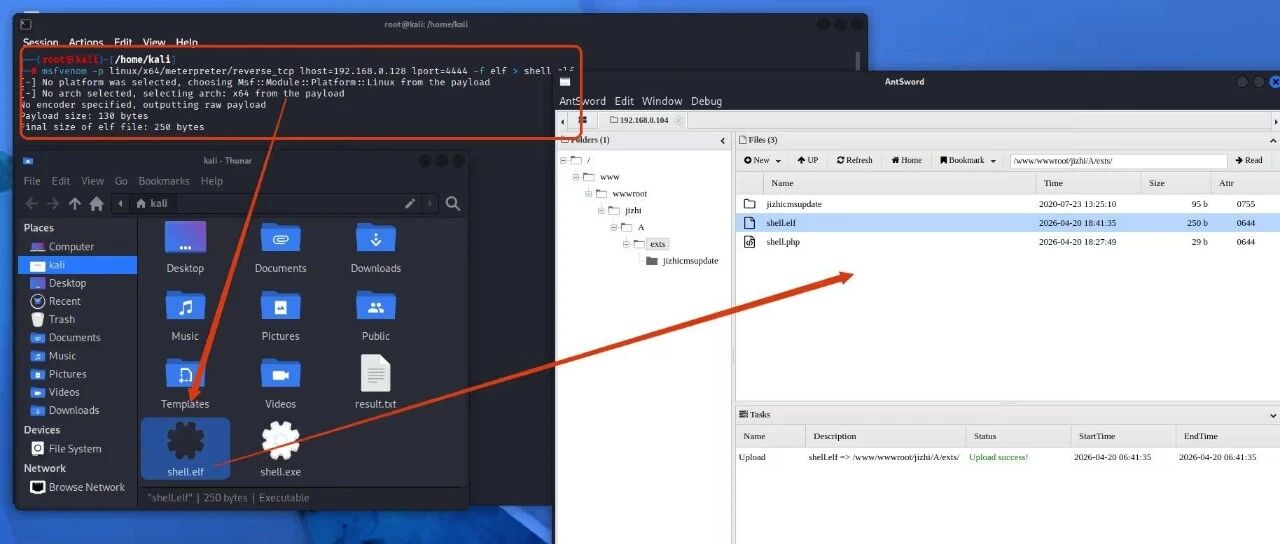Open the Documents folder icon in Thunar
This screenshot has height=544, width=1280.
coord(281,237)
